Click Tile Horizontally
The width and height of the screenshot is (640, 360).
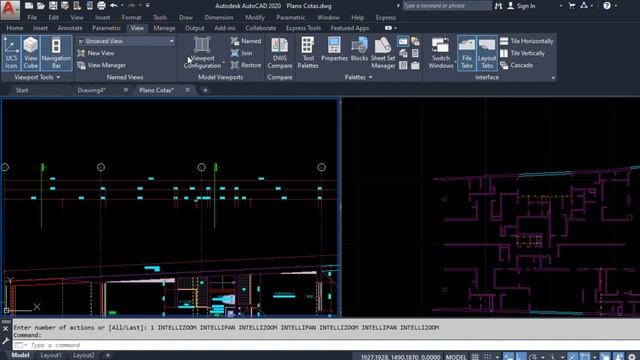(x=527, y=41)
